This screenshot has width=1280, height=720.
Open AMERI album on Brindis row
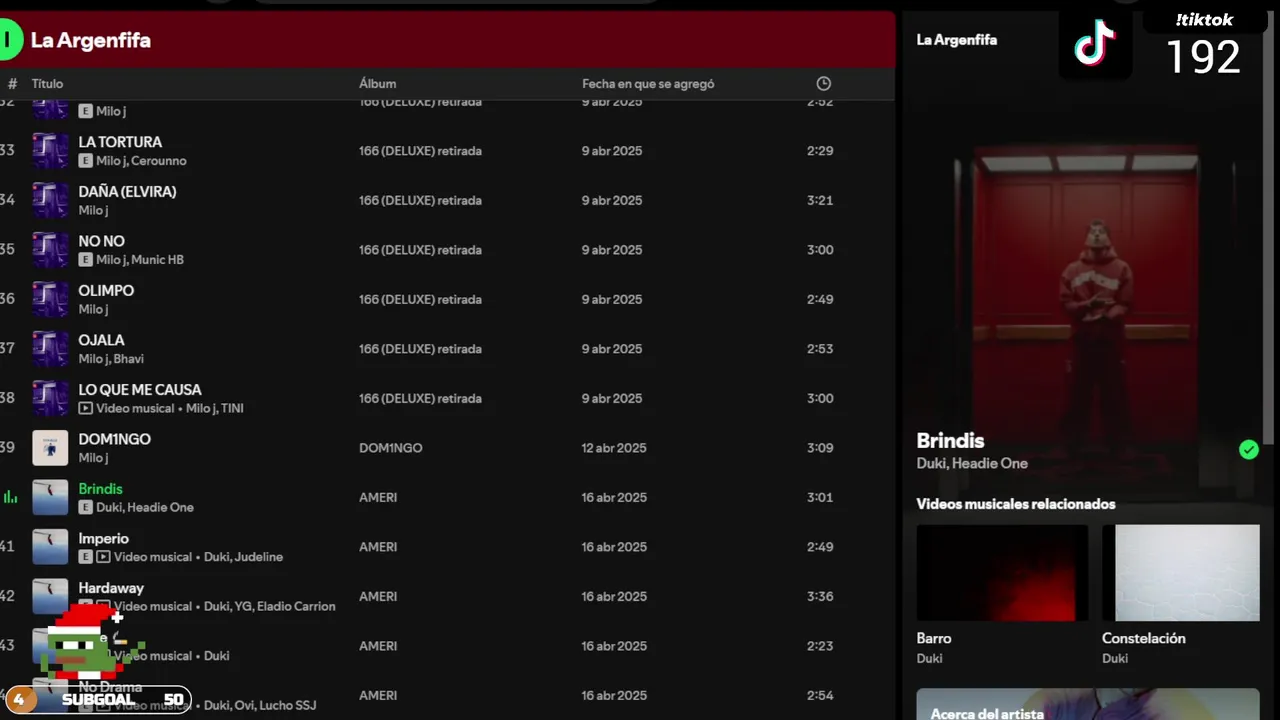coord(378,497)
